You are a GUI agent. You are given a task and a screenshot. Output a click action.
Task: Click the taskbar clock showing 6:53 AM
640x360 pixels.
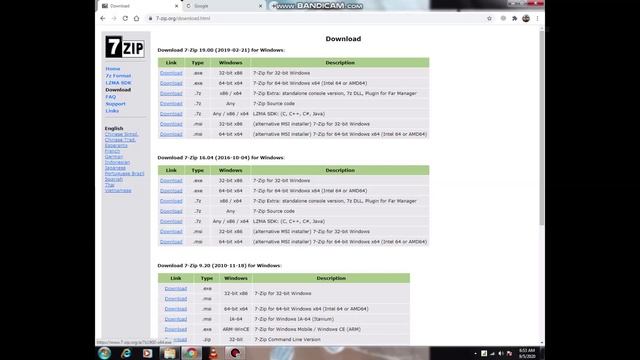coord(527,353)
